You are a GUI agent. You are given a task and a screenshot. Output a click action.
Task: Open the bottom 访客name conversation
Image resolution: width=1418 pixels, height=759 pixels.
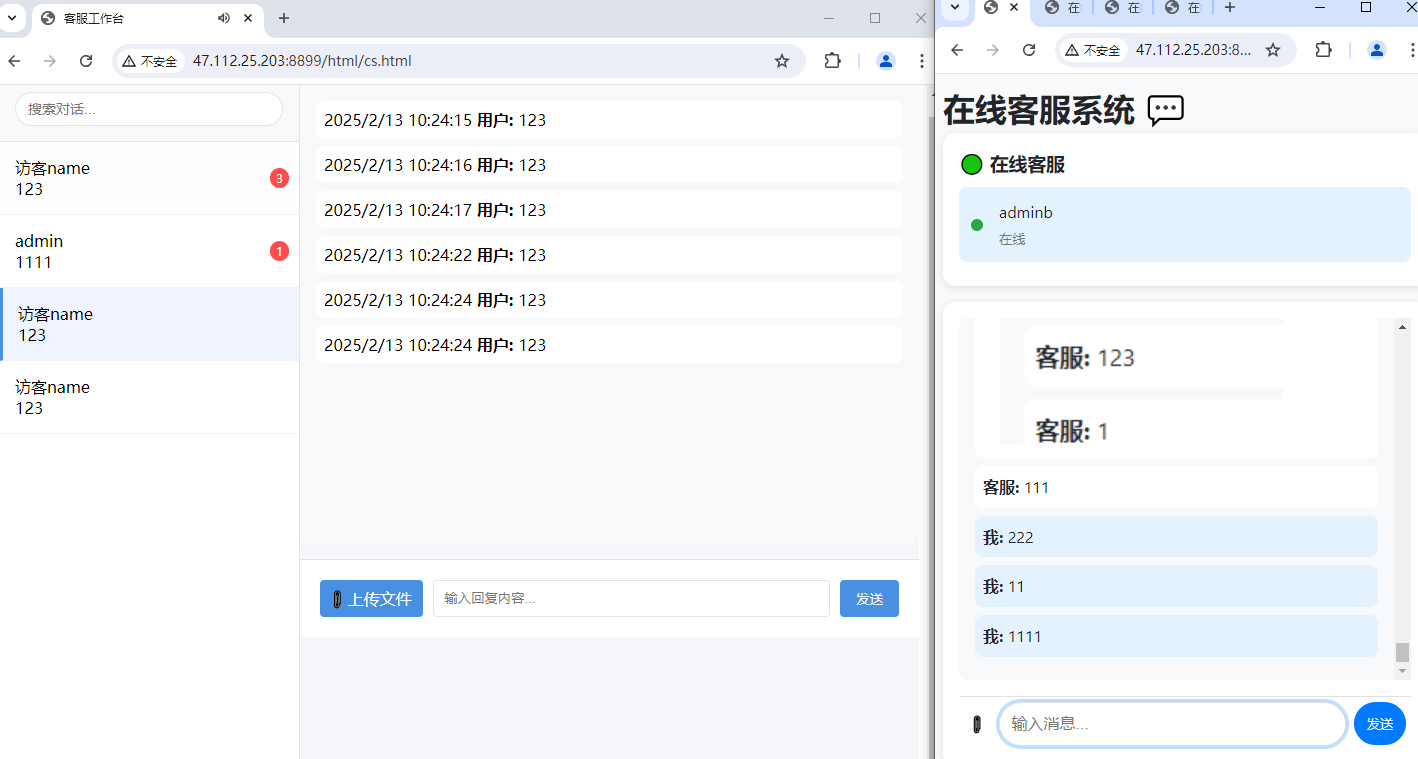point(149,397)
